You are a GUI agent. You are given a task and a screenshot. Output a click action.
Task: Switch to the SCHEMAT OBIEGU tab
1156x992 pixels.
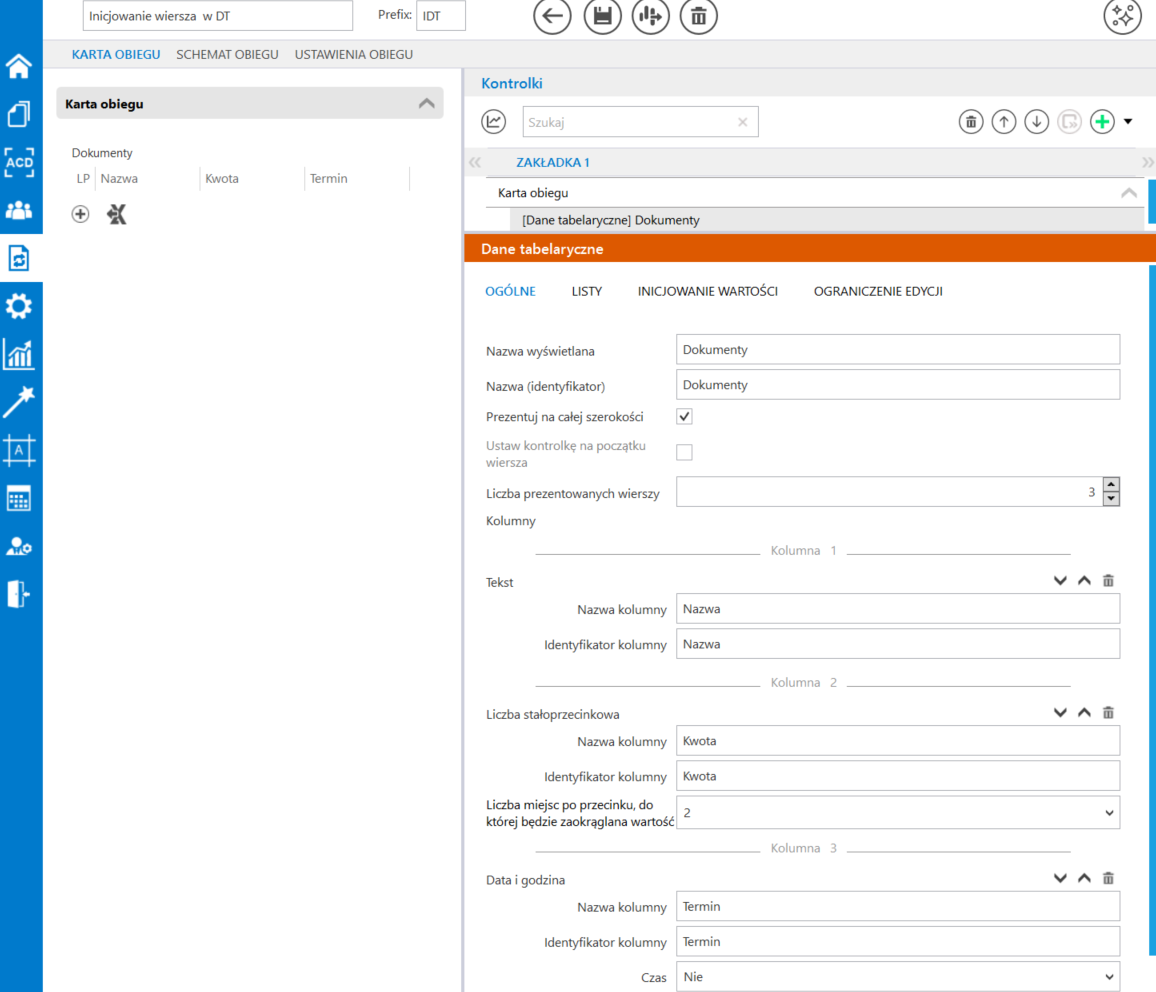pyautogui.click(x=227, y=55)
